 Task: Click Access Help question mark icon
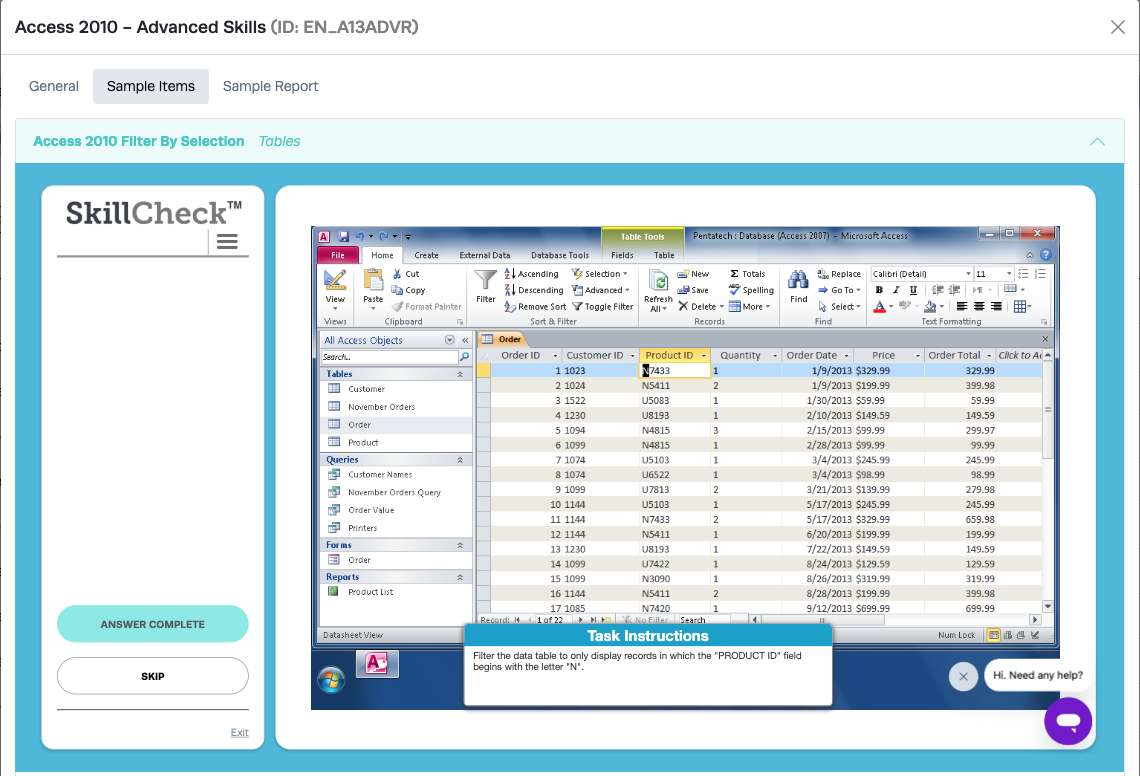tap(1045, 255)
